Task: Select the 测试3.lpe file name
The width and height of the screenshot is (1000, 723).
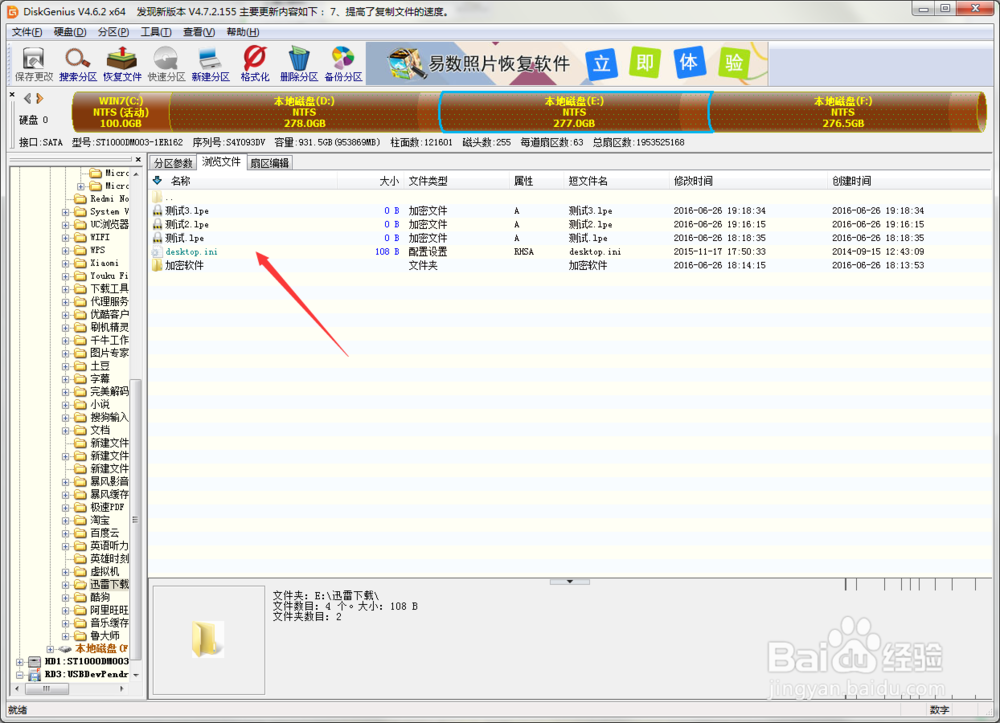Action: [x=187, y=210]
